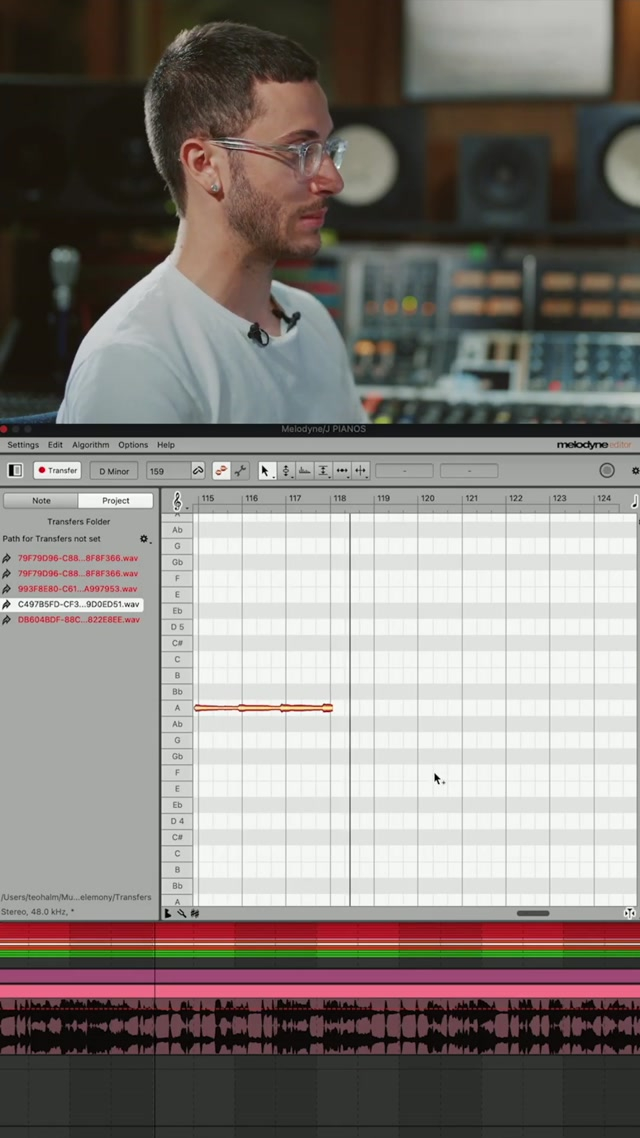Click the tempo field showing 159

click(x=167, y=470)
